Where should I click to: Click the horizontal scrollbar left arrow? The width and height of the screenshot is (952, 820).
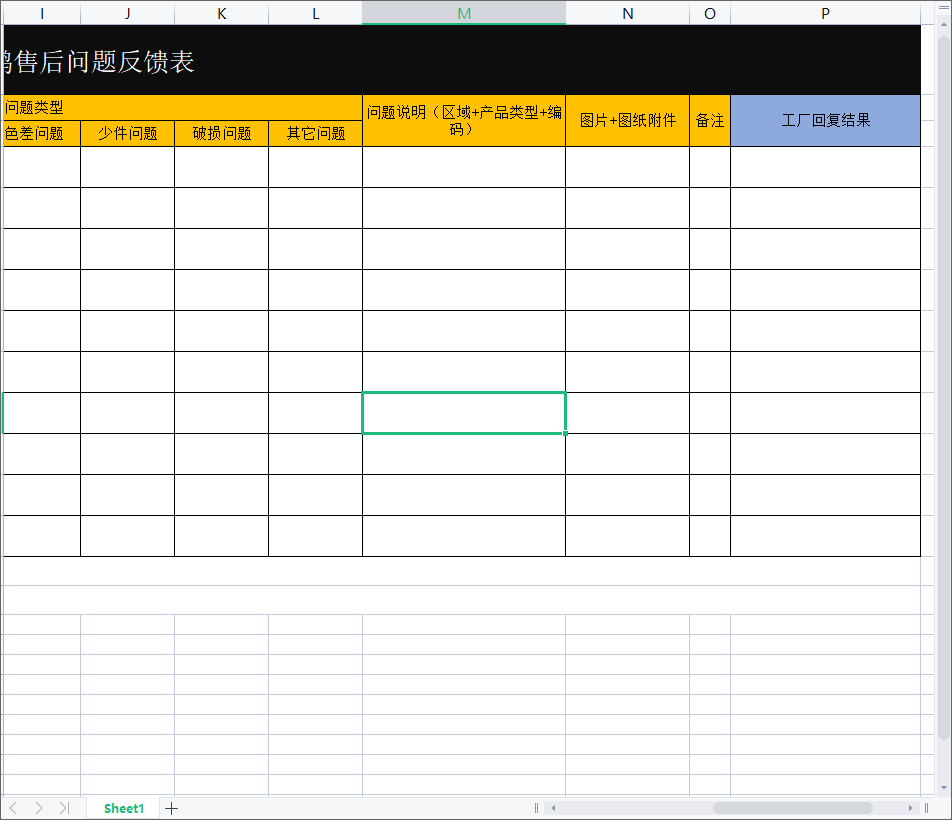pos(553,808)
